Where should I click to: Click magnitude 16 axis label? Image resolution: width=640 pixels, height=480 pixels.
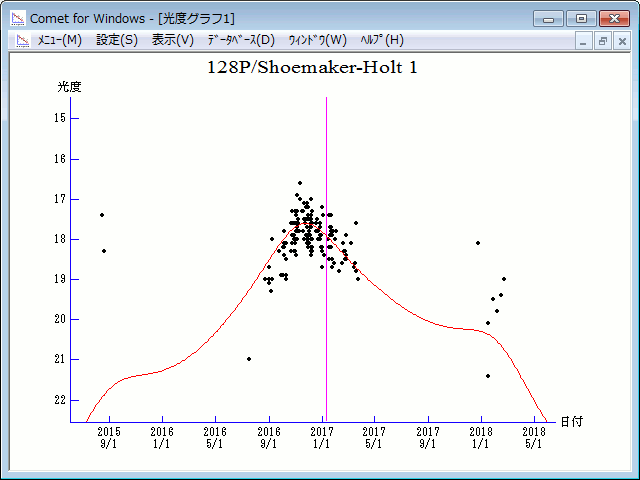click(60, 159)
